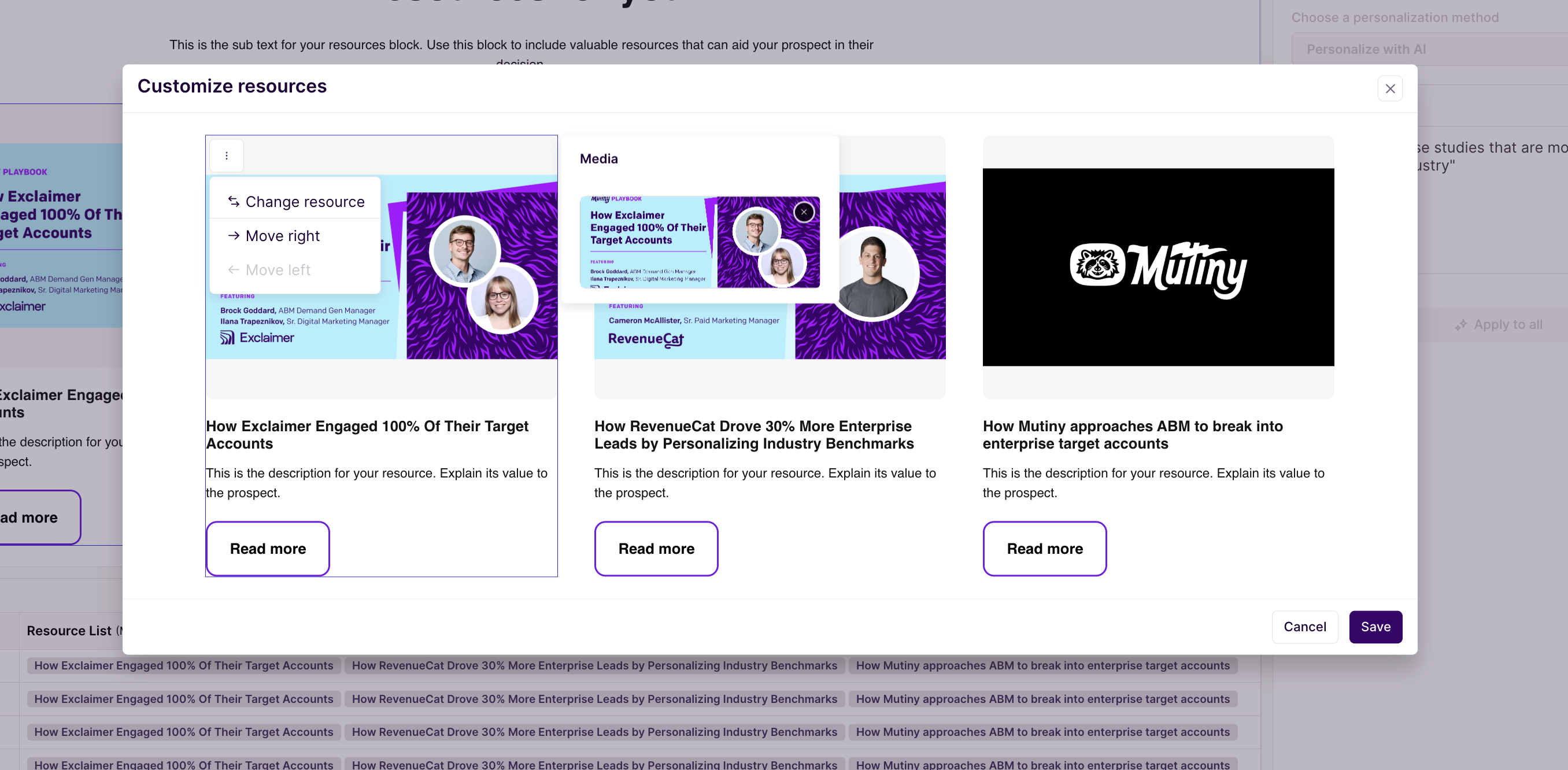Edit description under Mutiny ABM resource
This screenshot has height=770, width=1568.
click(x=1153, y=483)
